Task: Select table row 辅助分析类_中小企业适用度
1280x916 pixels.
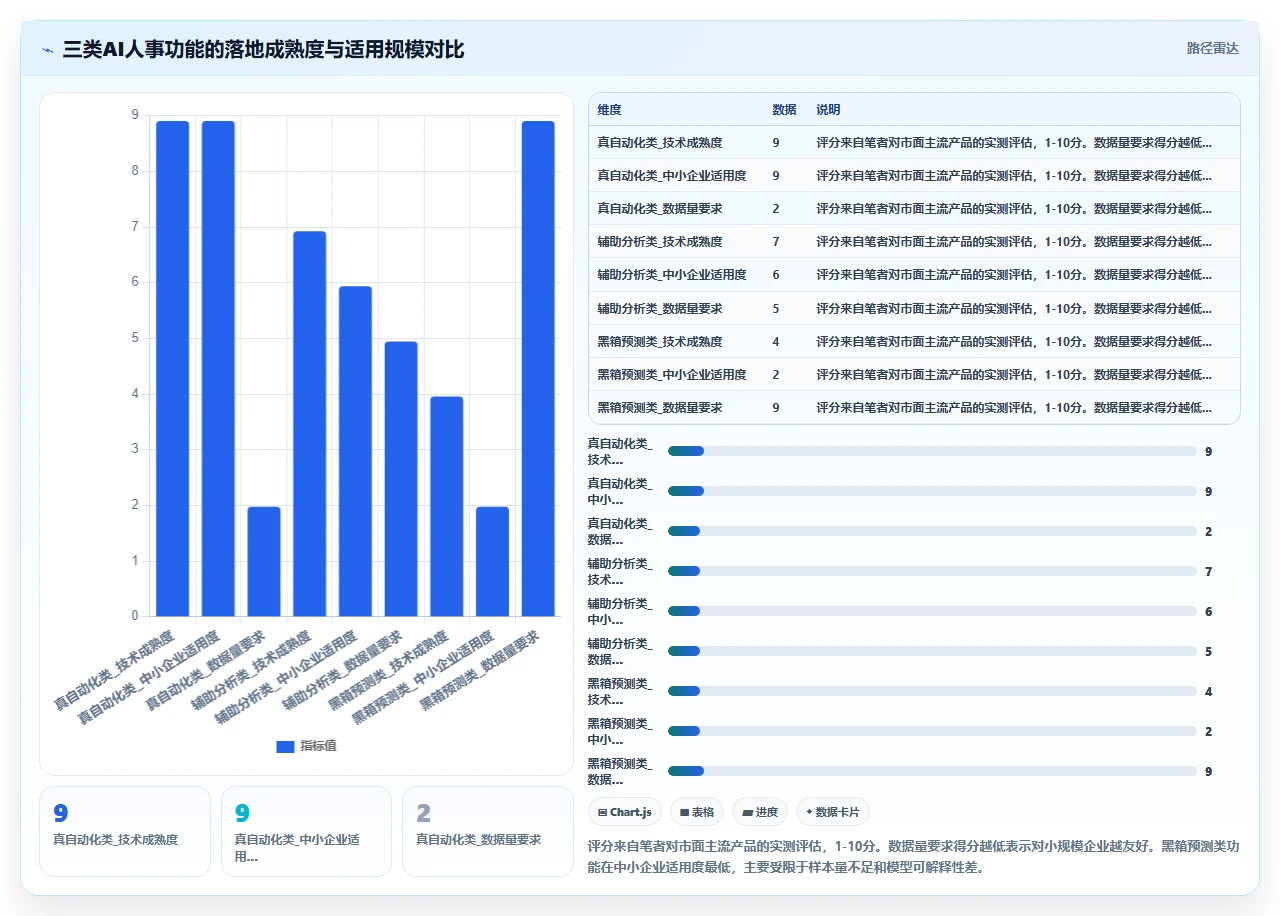Action: [x=914, y=274]
